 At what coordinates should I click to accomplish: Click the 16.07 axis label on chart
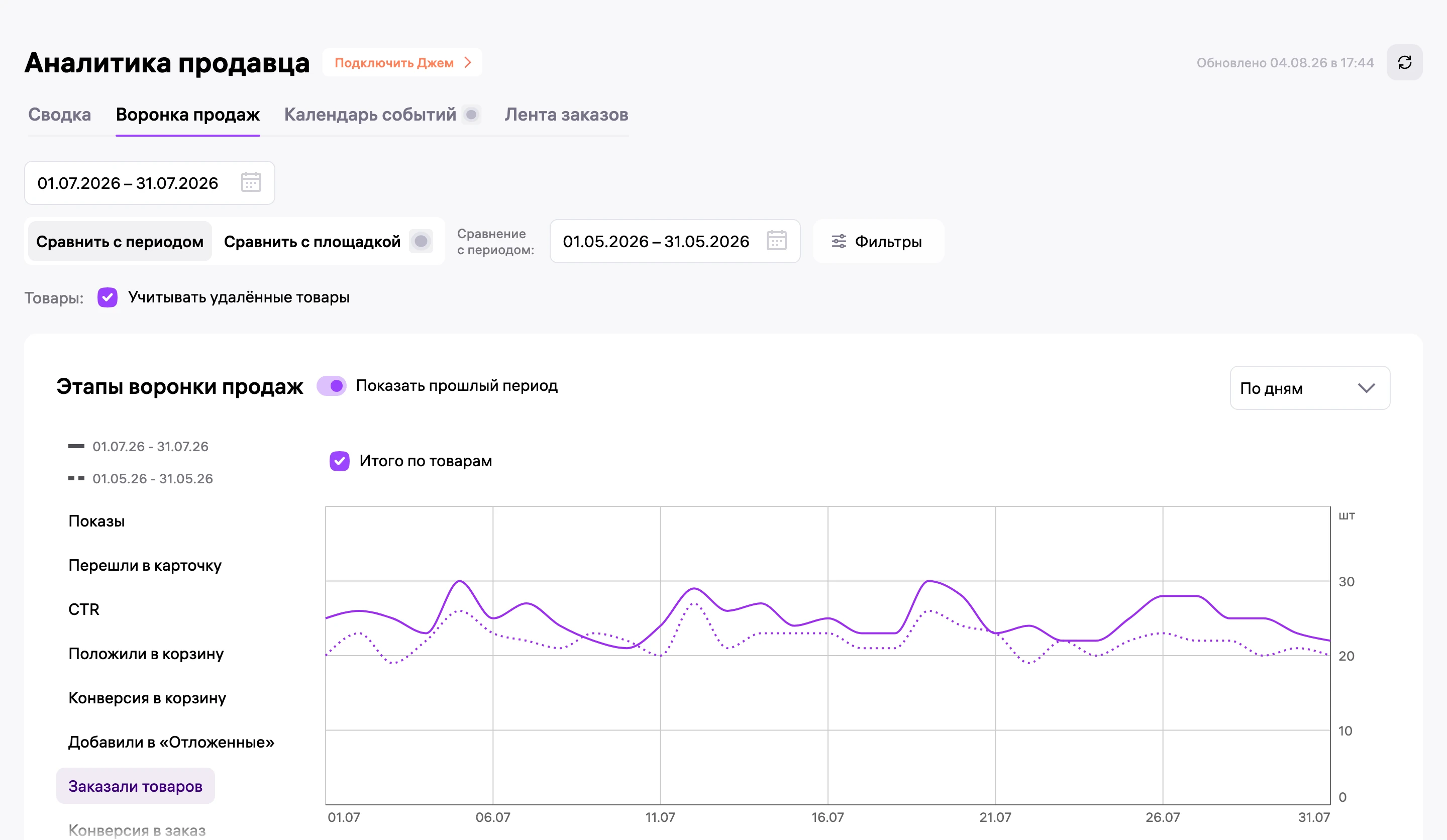pos(828,817)
